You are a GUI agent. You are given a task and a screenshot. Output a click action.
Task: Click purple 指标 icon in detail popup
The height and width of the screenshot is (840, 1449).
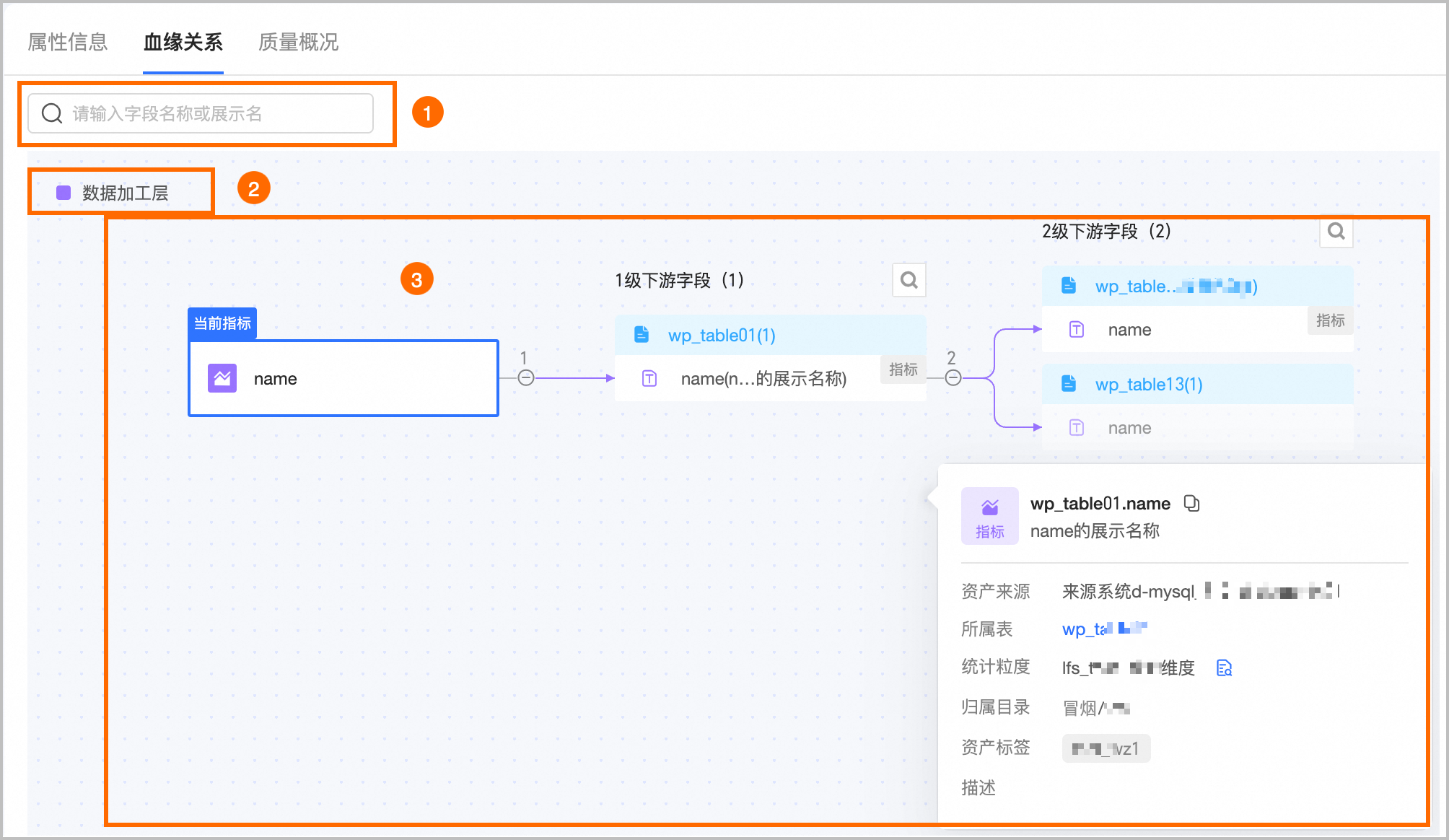(x=989, y=515)
